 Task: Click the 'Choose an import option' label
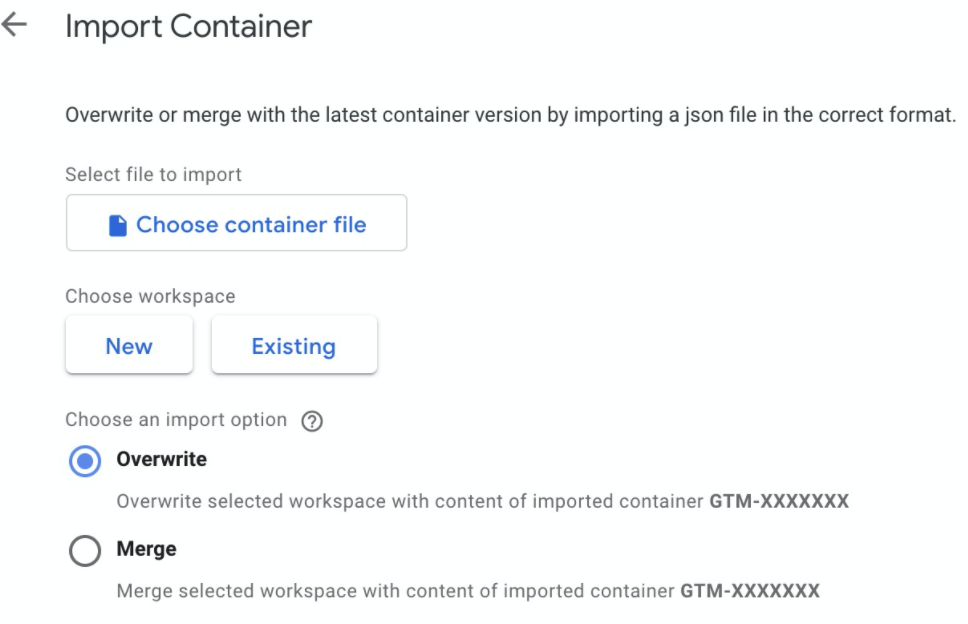click(x=176, y=420)
